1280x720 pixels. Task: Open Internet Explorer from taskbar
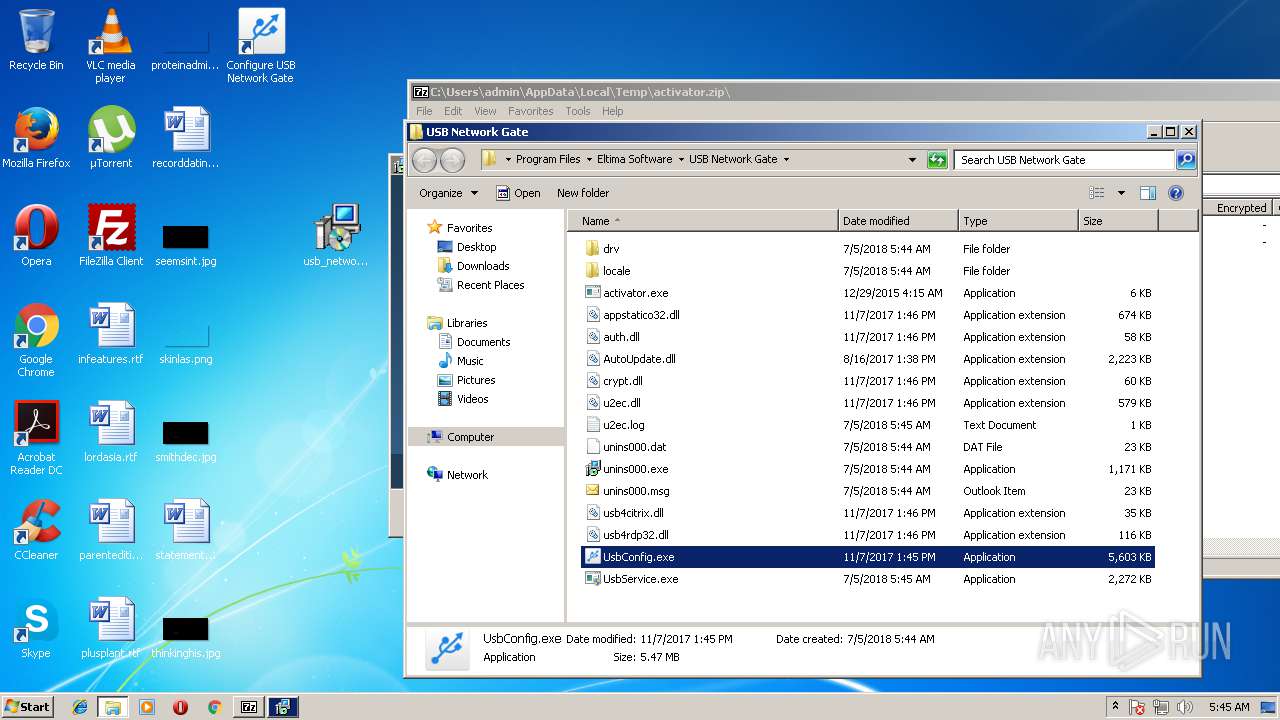point(80,707)
